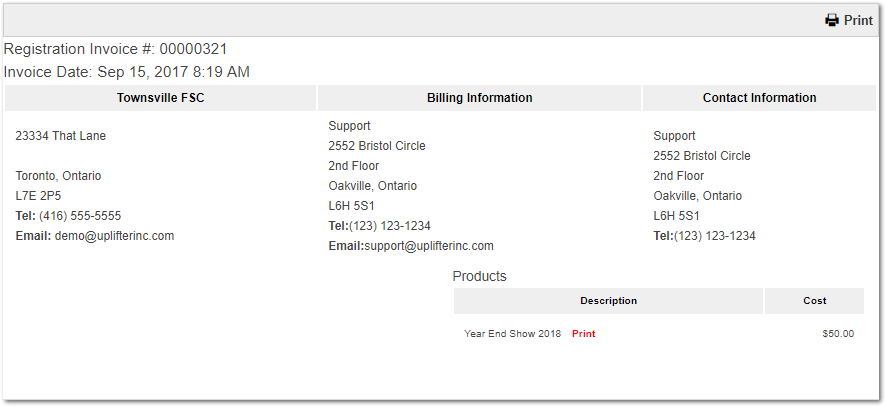886x407 pixels.
Task: Click the printer icon in top bar
Action: (x=831, y=20)
